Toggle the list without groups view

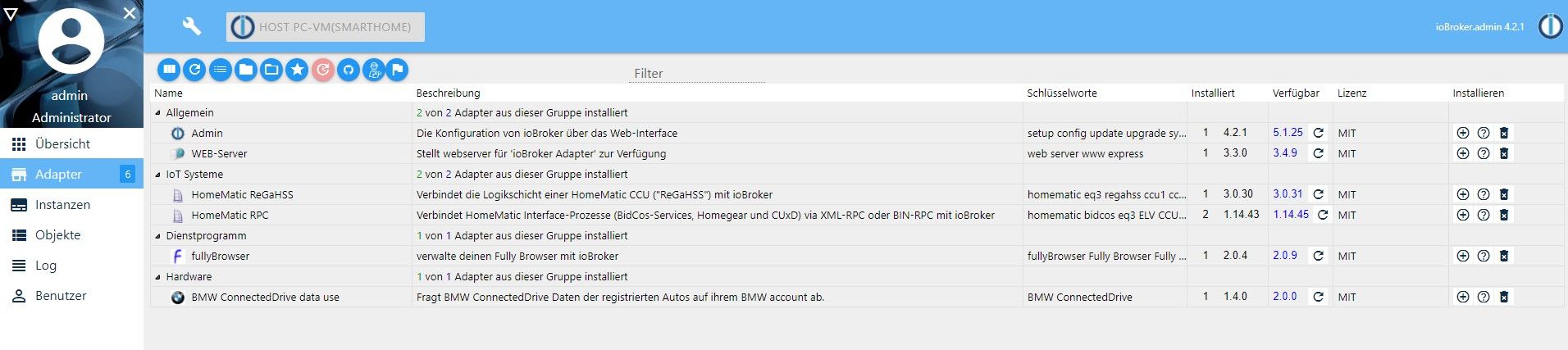pos(220,70)
